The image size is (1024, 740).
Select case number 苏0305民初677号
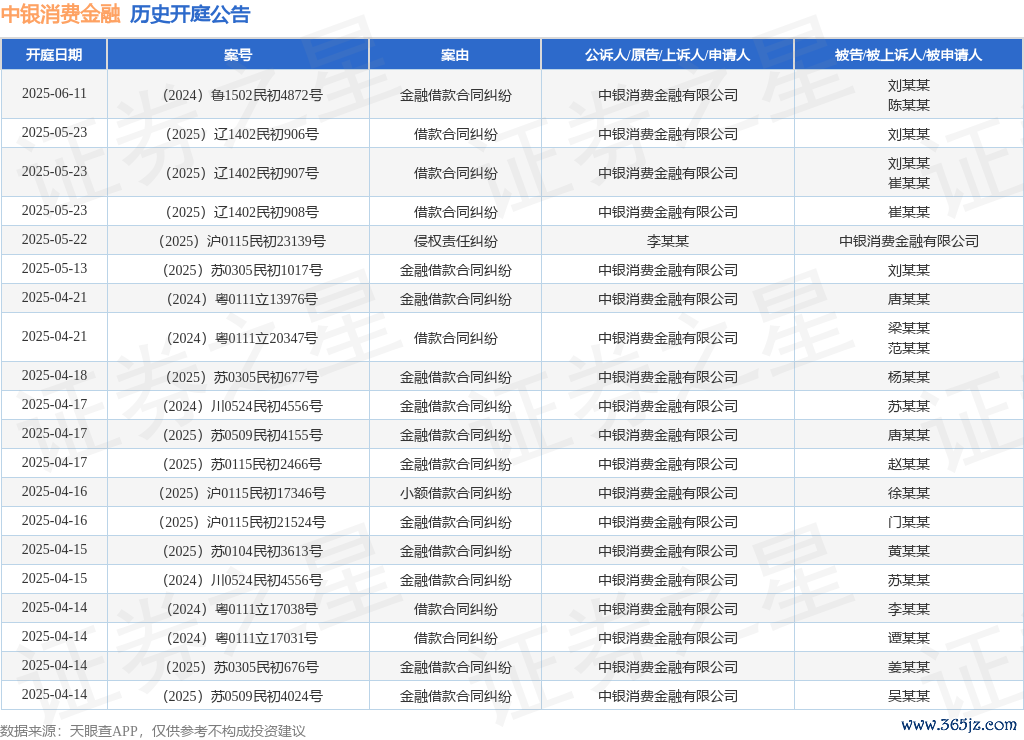point(242,378)
